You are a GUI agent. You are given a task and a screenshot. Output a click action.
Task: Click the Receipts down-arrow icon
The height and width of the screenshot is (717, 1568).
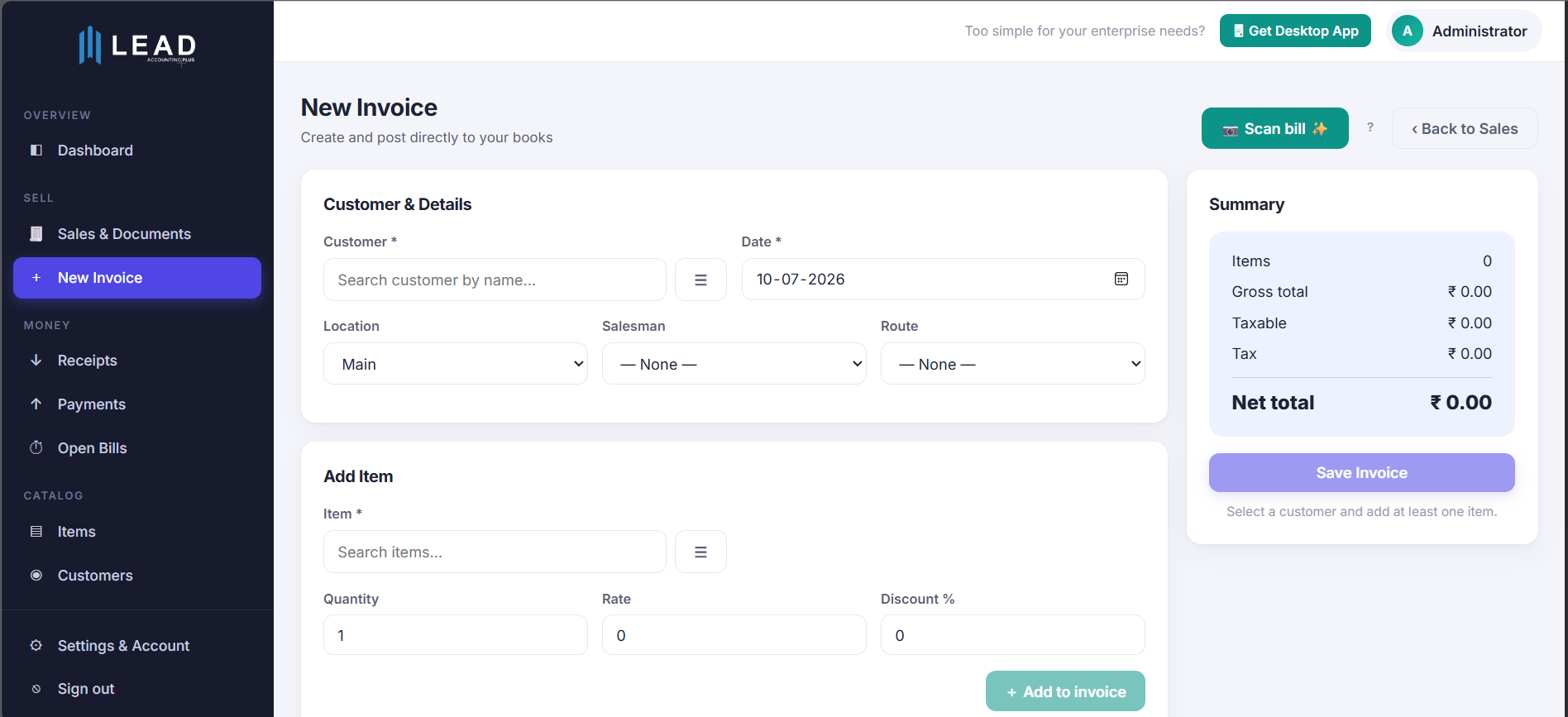pyautogui.click(x=36, y=361)
